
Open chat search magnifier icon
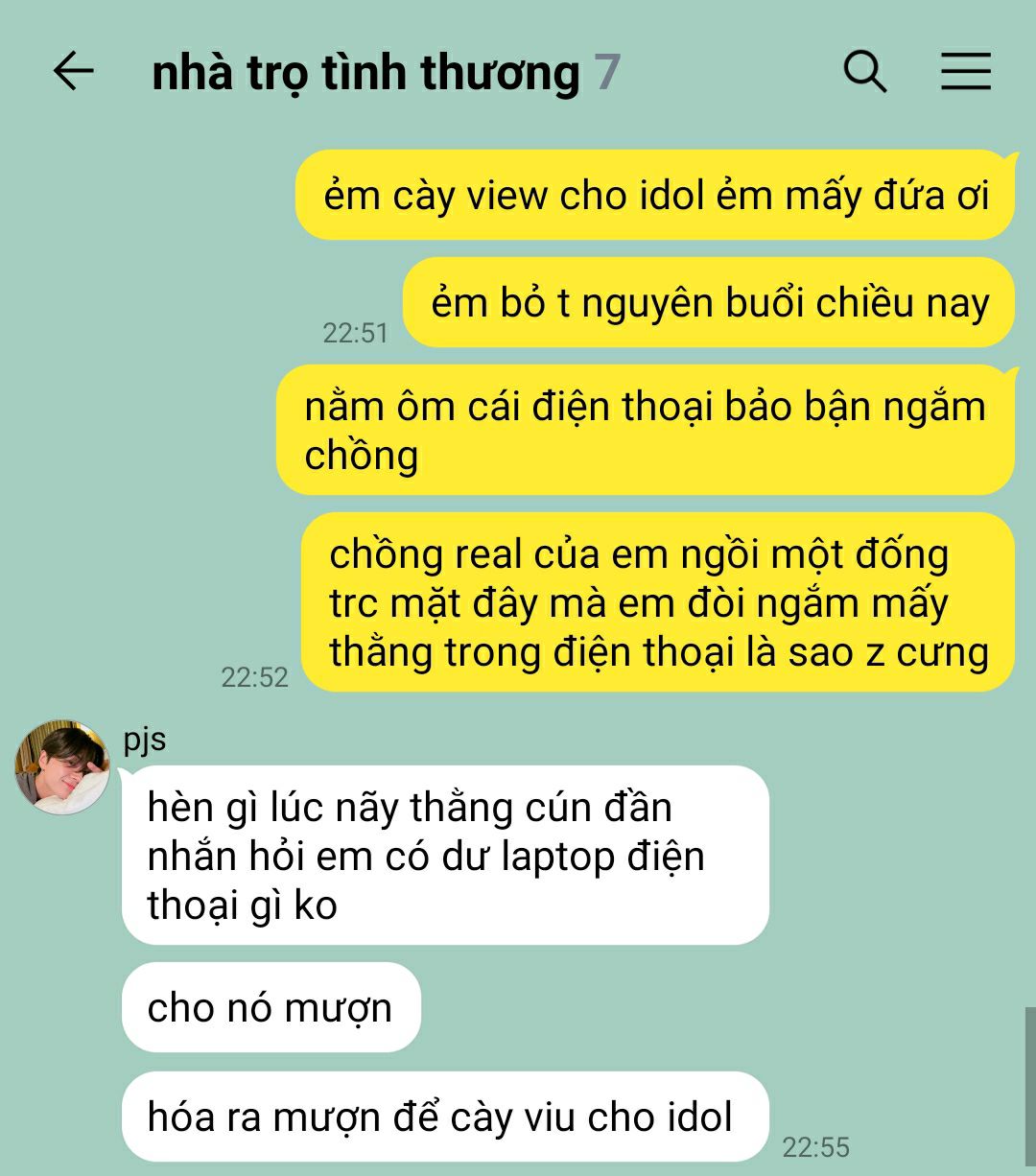[x=864, y=72]
